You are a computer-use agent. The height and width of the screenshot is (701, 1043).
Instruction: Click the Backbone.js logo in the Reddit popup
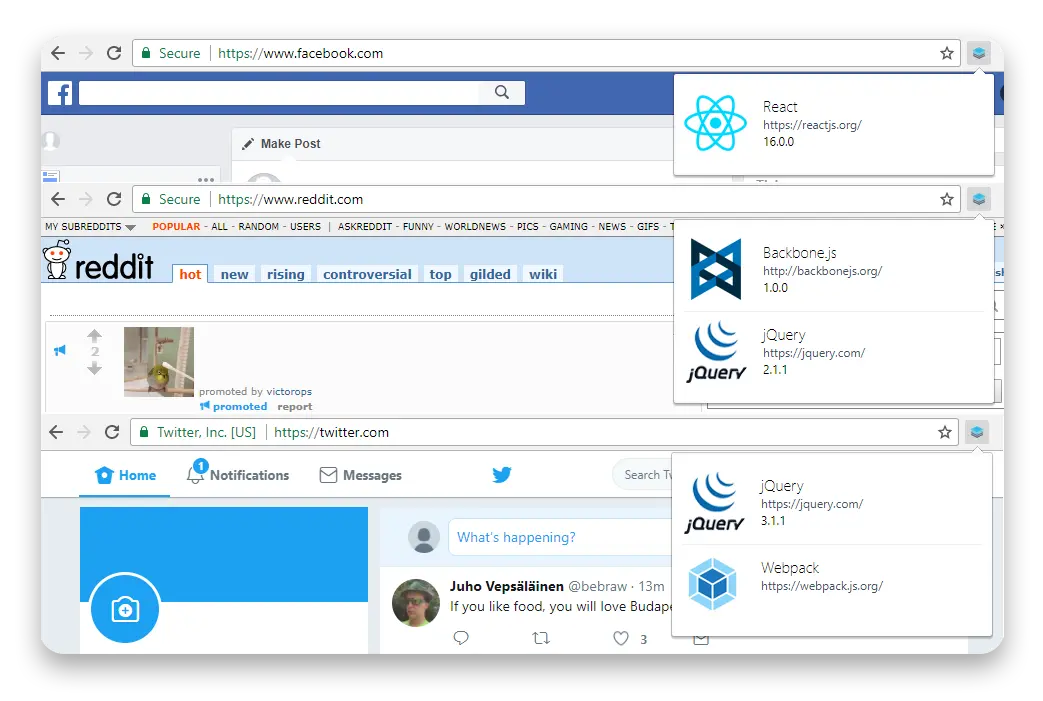[715, 268]
